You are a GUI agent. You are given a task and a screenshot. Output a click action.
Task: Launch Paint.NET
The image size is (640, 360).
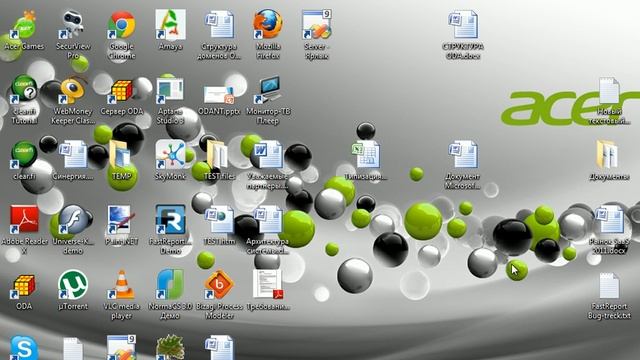121,220
